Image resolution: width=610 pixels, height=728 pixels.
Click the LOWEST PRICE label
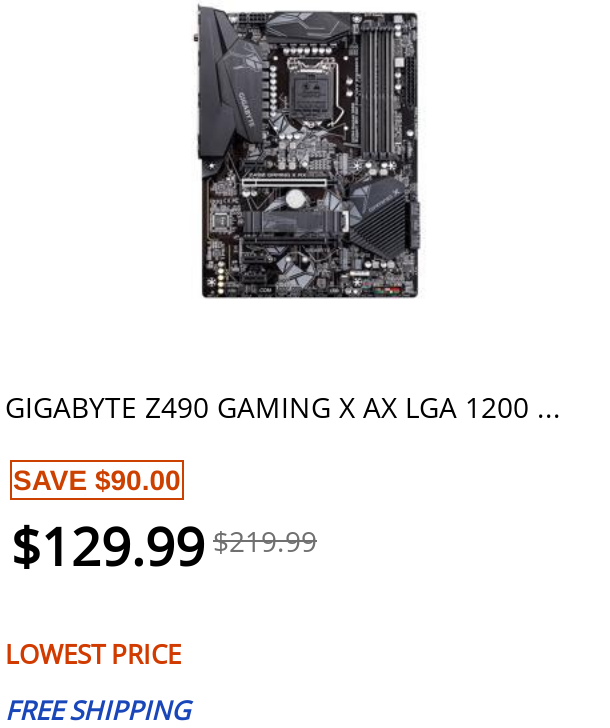94,654
